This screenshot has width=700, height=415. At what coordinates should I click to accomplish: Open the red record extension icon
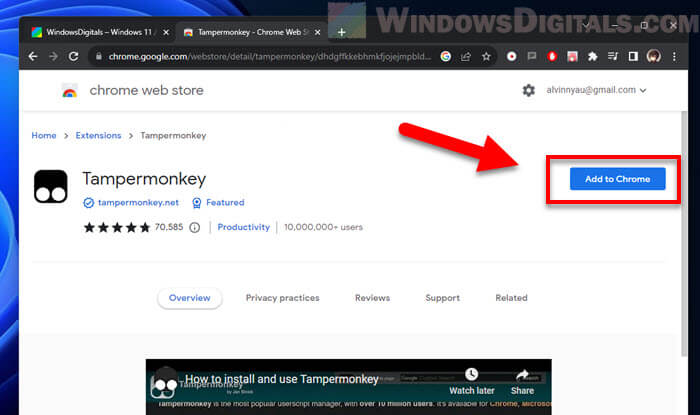[512, 56]
